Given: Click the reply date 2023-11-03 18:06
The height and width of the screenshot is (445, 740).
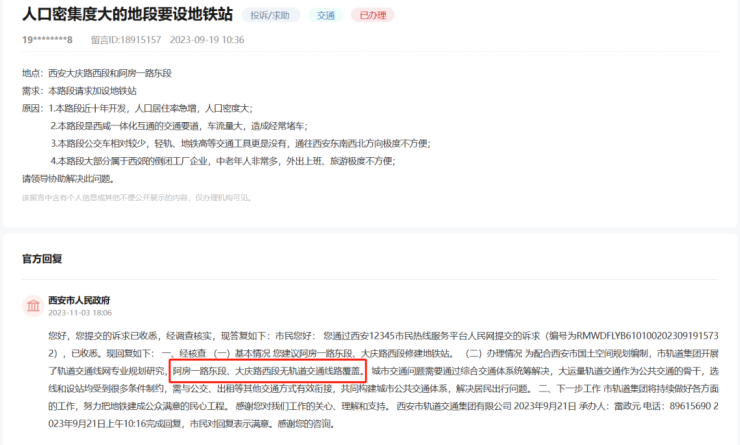Looking at the screenshot, I should point(80,312).
